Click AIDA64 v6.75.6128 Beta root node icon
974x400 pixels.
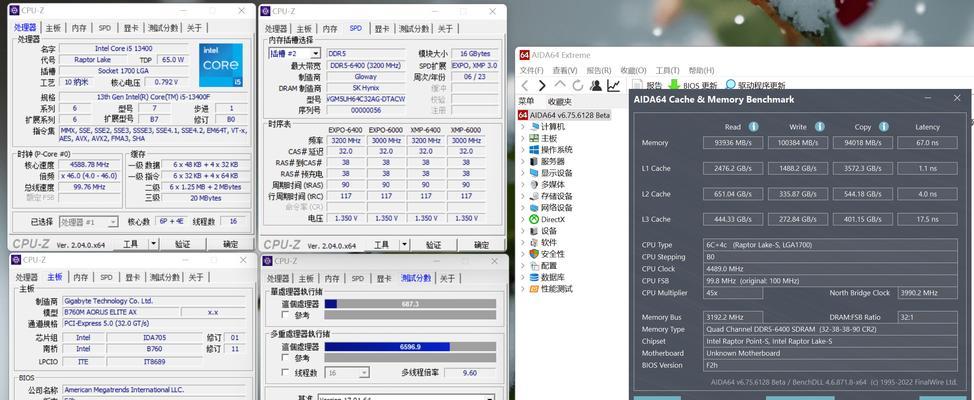tap(524, 115)
